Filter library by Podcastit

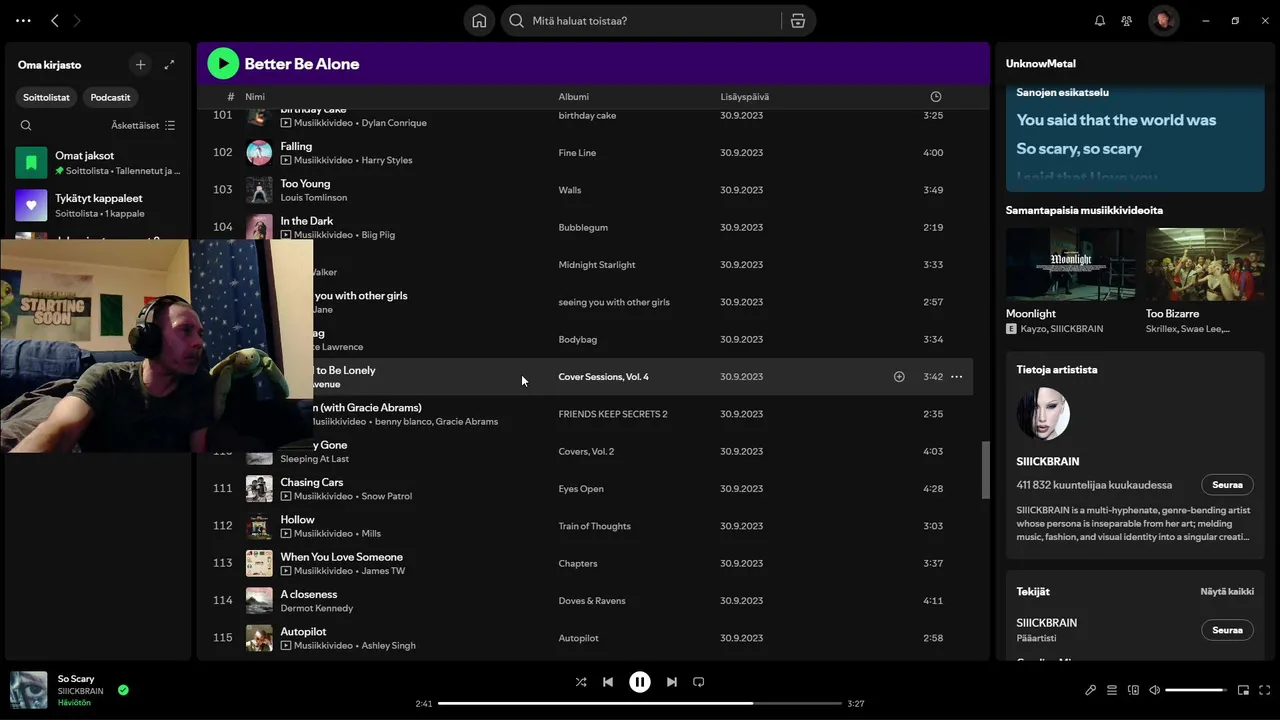pos(110,97)
